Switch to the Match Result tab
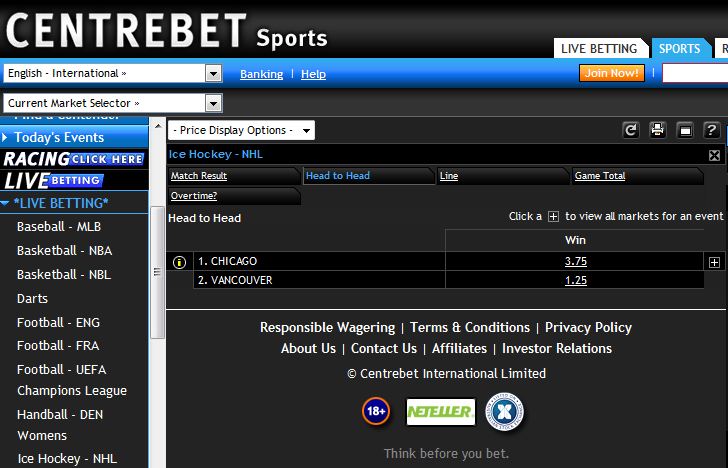Image resolution: width=728 pixels, height=468 pixels. click(x=199, y=176)
